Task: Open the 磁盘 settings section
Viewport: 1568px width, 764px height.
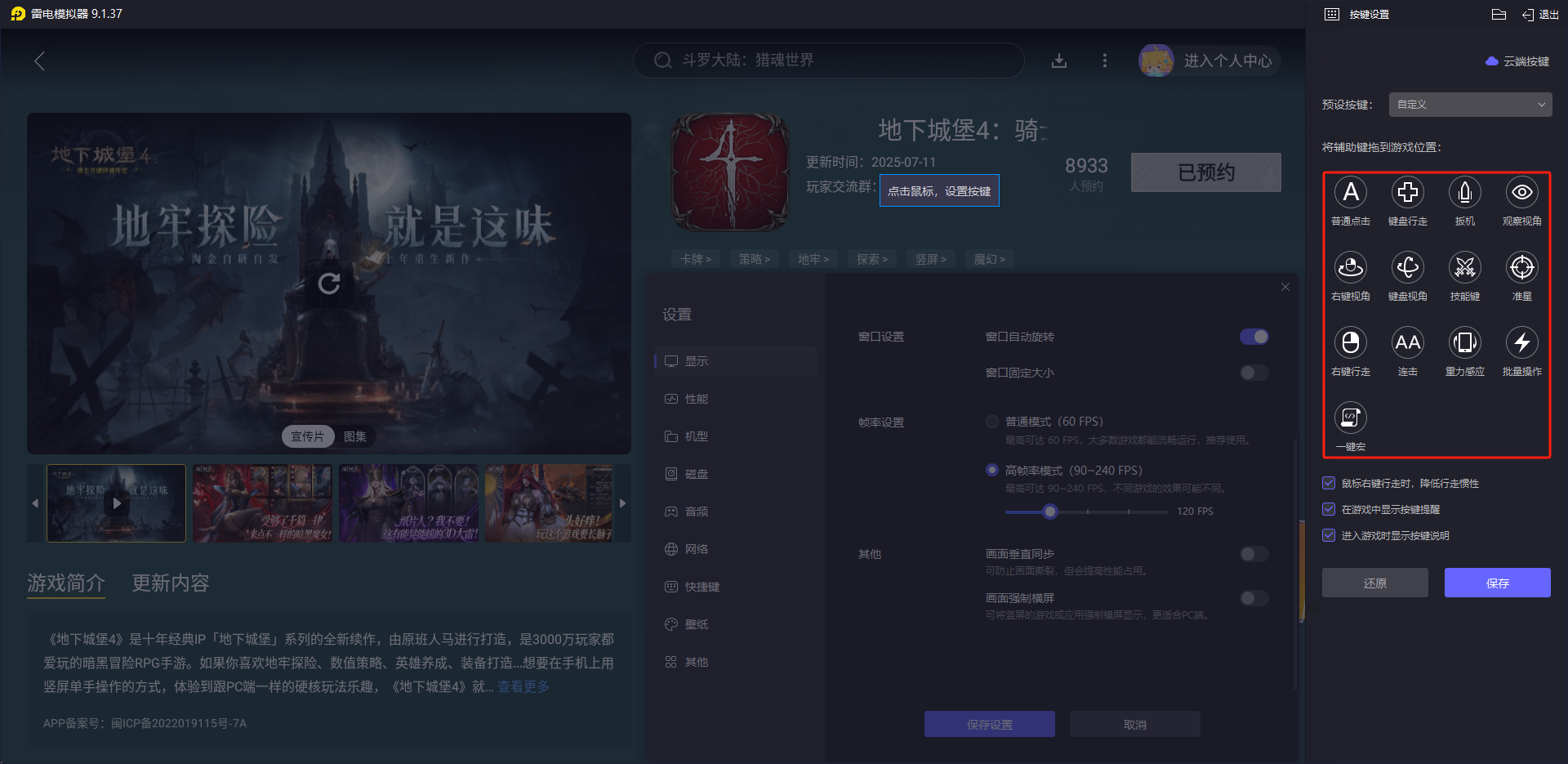Action: tap(736, 474)
